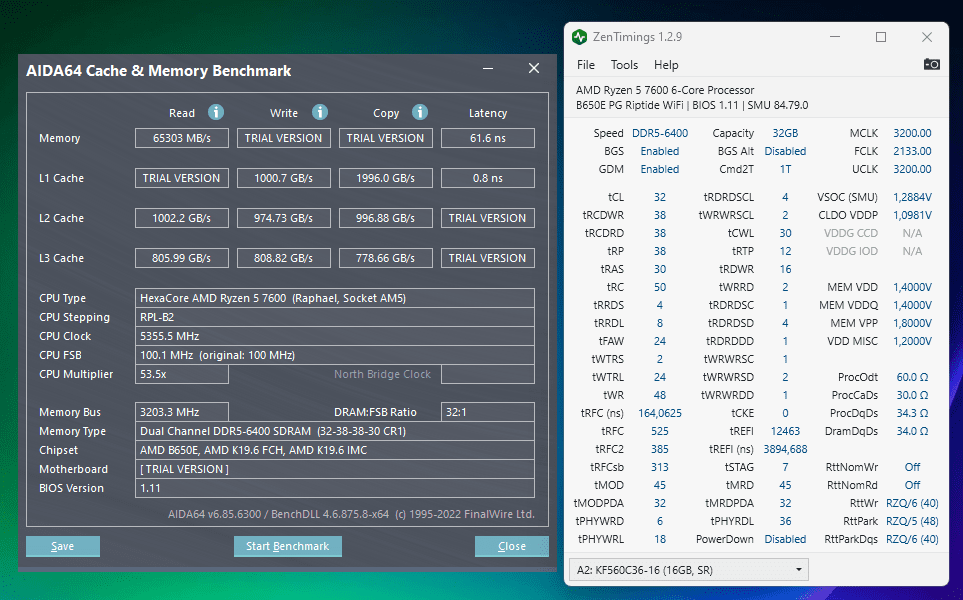
Task: Close the AIDA64 window with X
Action: pyautogui.click(x=534, y=69)
